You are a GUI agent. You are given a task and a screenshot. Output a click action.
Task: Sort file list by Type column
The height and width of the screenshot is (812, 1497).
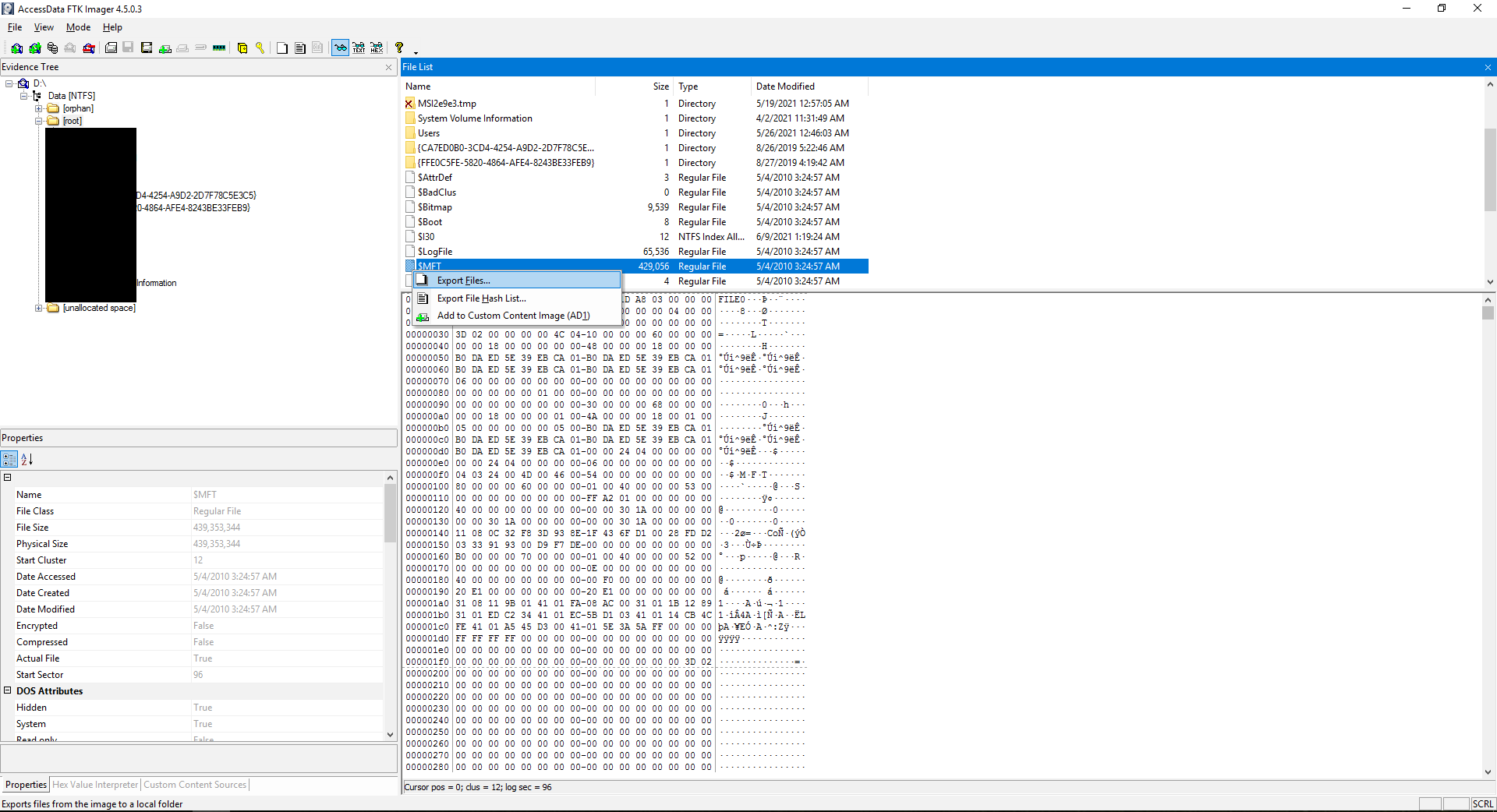(x=713, y=86)
